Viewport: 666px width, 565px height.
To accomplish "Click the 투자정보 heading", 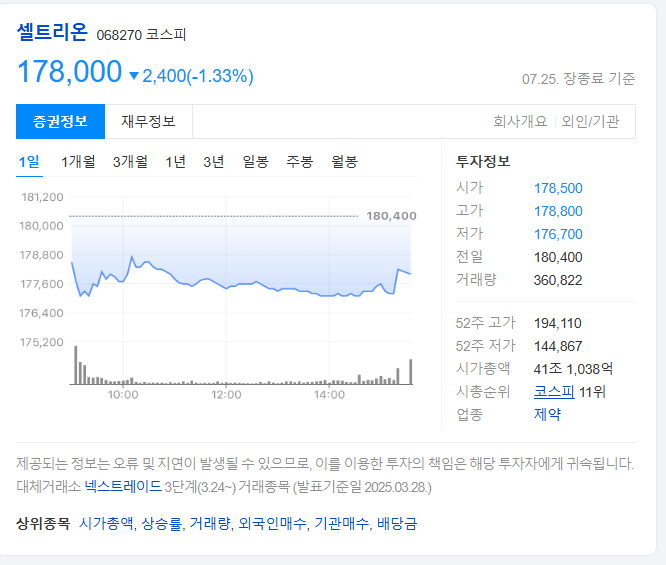I will coord(483,161).
